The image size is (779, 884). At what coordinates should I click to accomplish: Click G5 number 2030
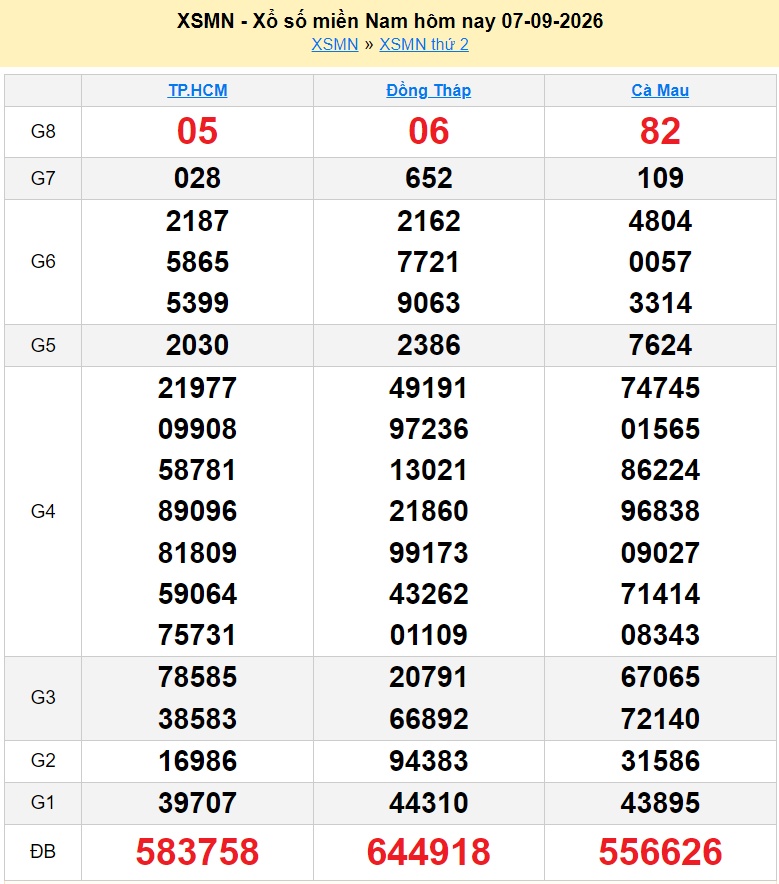(197, 345)
